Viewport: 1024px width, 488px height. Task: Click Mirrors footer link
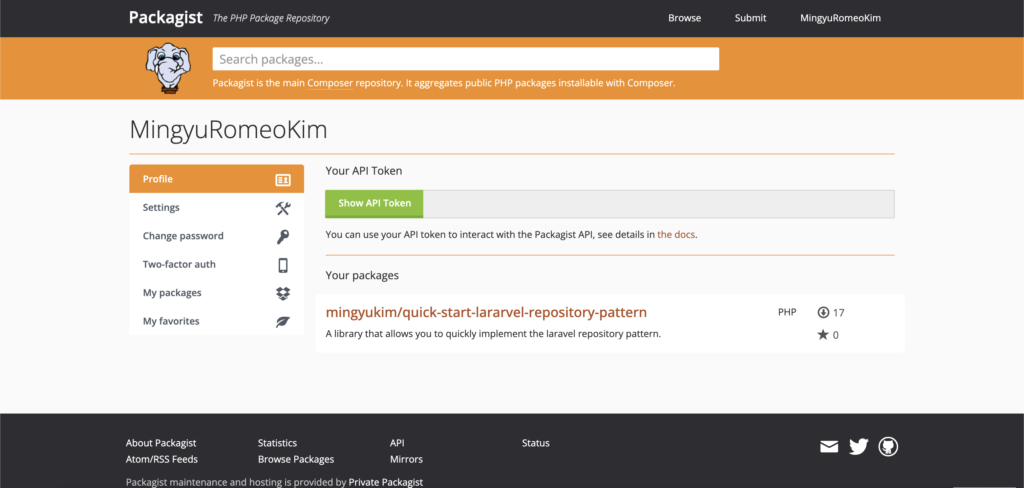[x=406, y=459]
